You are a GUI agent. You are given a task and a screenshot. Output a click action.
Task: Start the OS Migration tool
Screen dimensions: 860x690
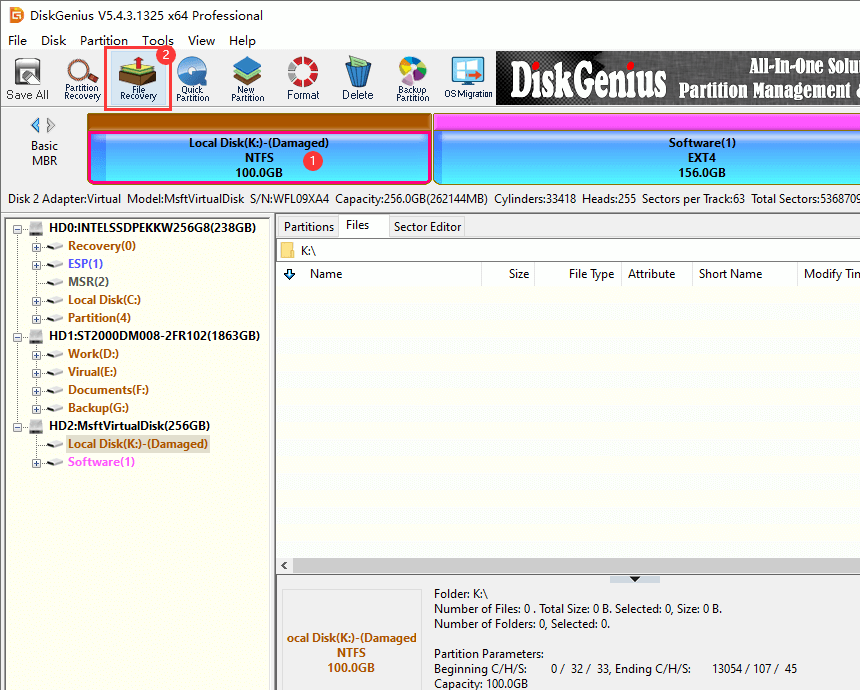pyautogui.click(x=468, y=79)
